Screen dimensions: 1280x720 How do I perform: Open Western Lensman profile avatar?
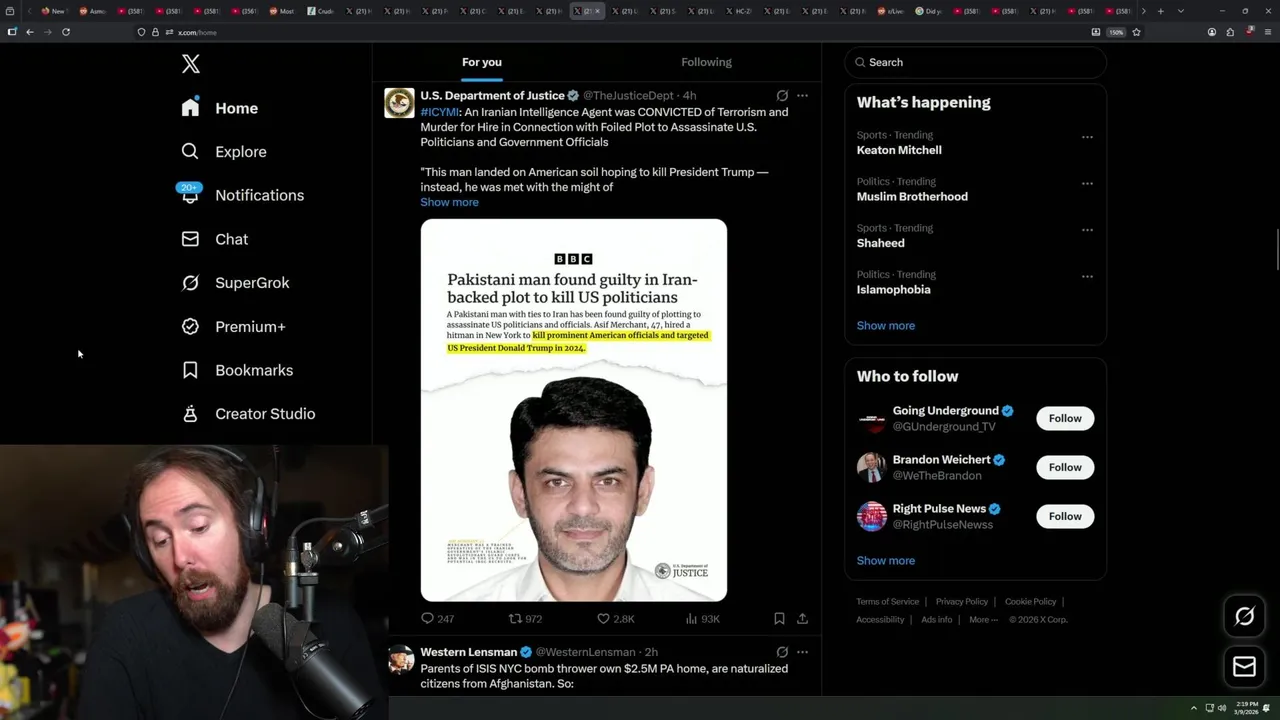(x=400, y=659)
